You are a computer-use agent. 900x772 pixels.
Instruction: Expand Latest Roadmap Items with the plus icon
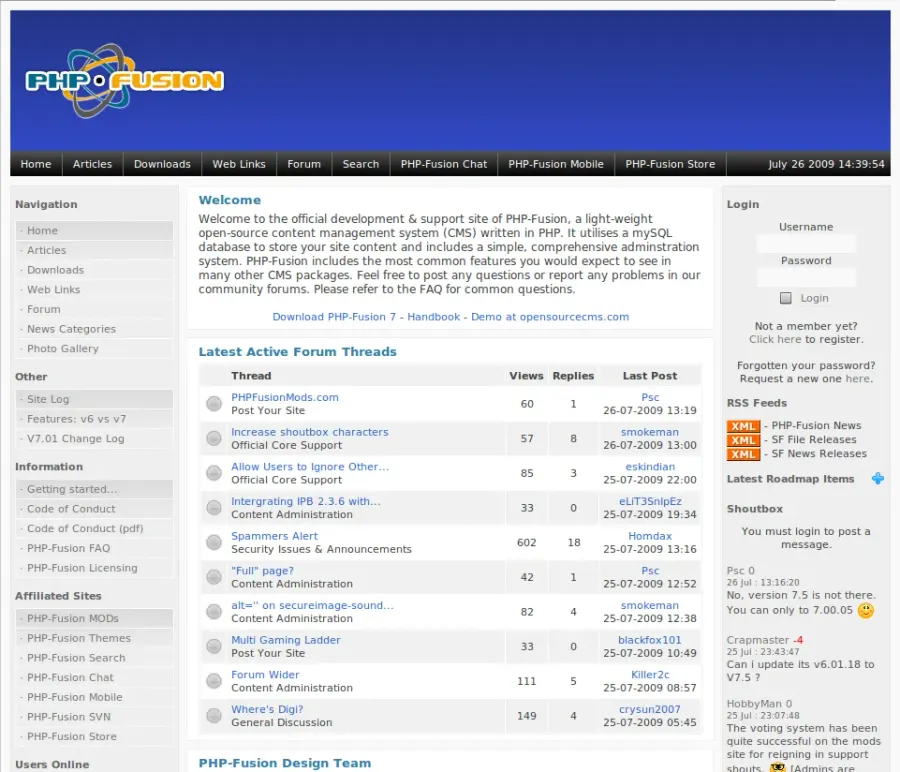tap(878, 478)
